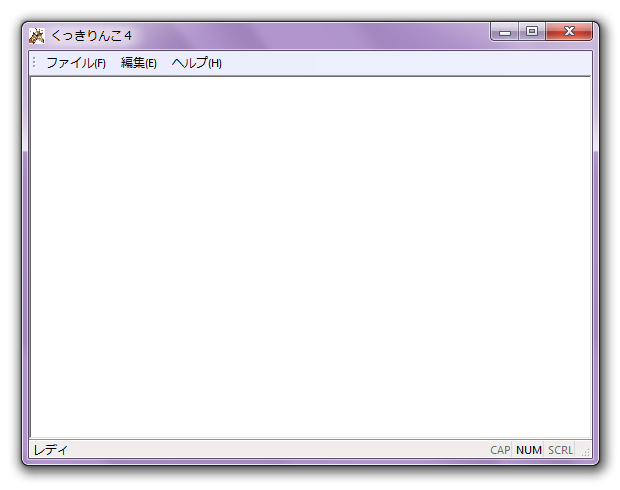The width and height of the screenshot is (620, 490).
Task: Click the menu bar grip handle
Action: coord(34,62)
